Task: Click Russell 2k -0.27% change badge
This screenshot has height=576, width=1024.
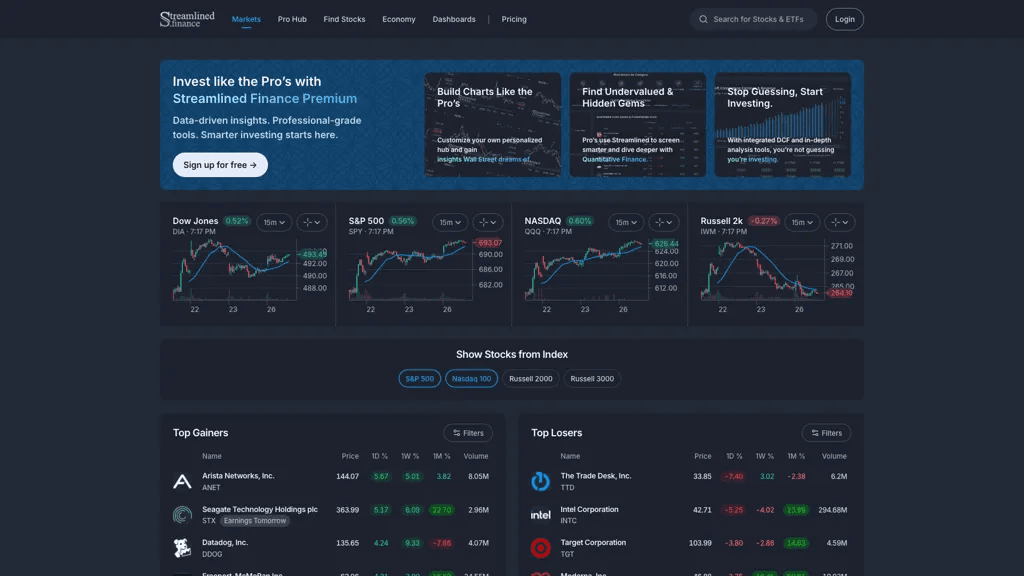Action: (763, 221)
